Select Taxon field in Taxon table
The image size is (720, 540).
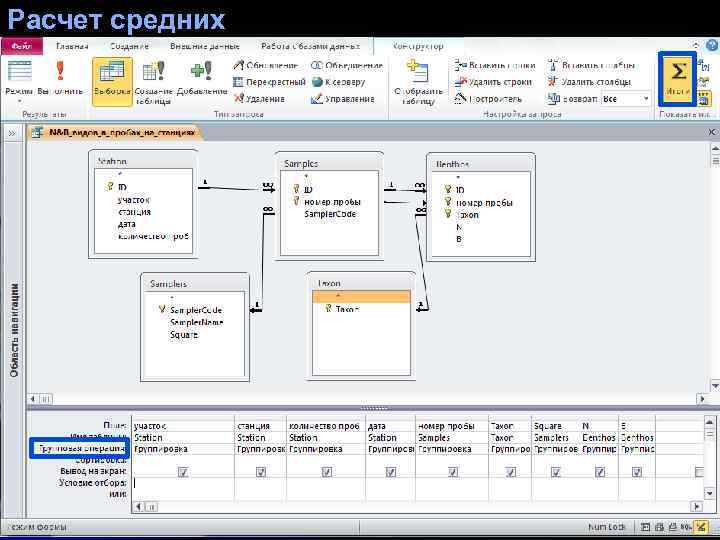[x=347, y=309]
